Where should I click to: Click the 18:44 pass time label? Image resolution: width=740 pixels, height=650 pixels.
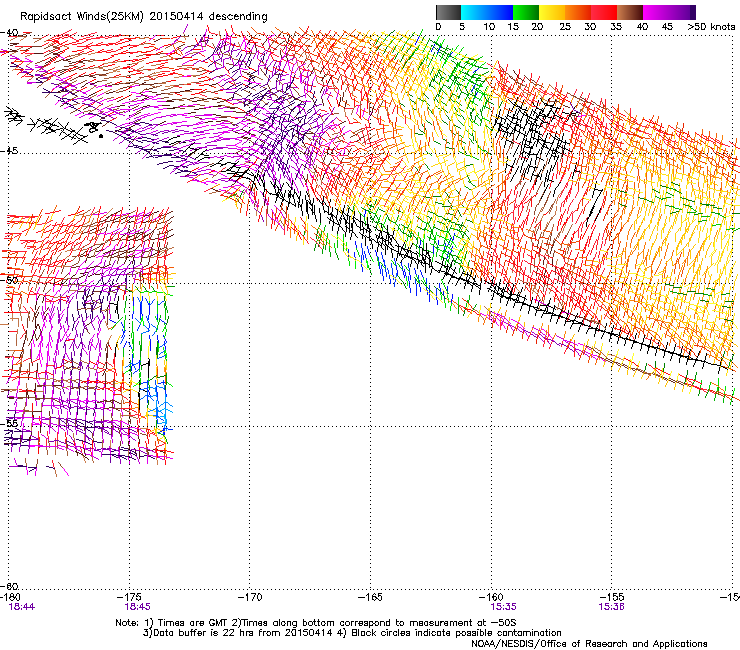(x=22, y=607)
